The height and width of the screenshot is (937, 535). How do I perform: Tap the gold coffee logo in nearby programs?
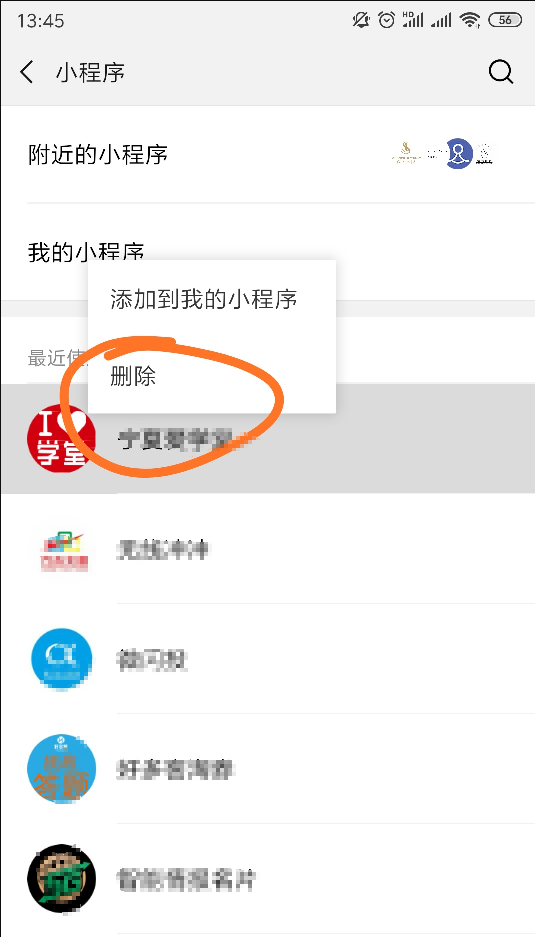tap(406, 154)
